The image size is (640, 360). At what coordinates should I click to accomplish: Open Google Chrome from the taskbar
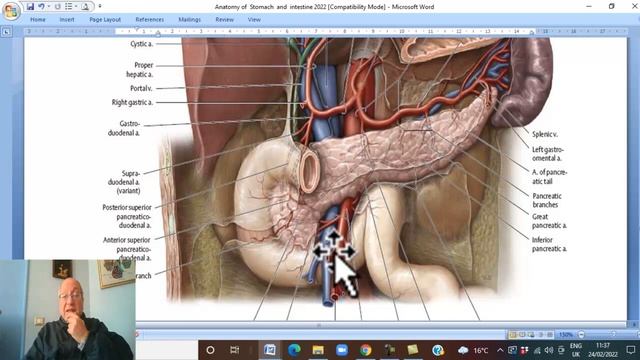click(366, 350)
